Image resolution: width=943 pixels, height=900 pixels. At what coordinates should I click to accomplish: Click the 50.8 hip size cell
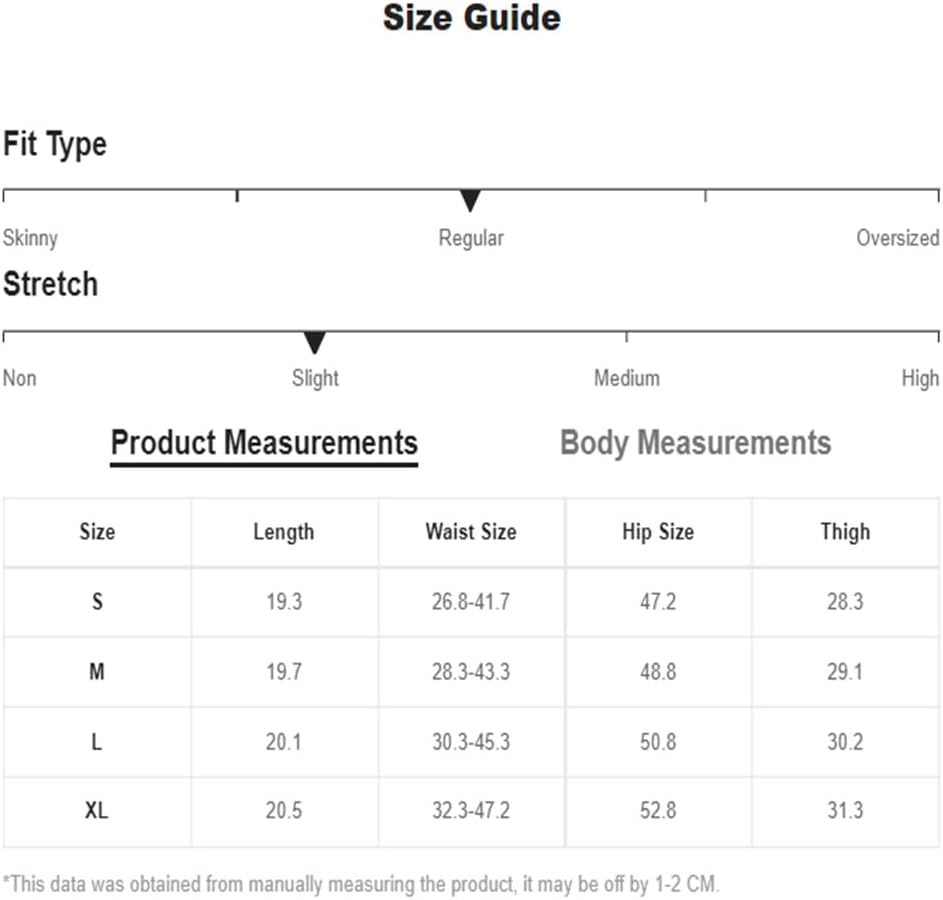pos(658,742)
